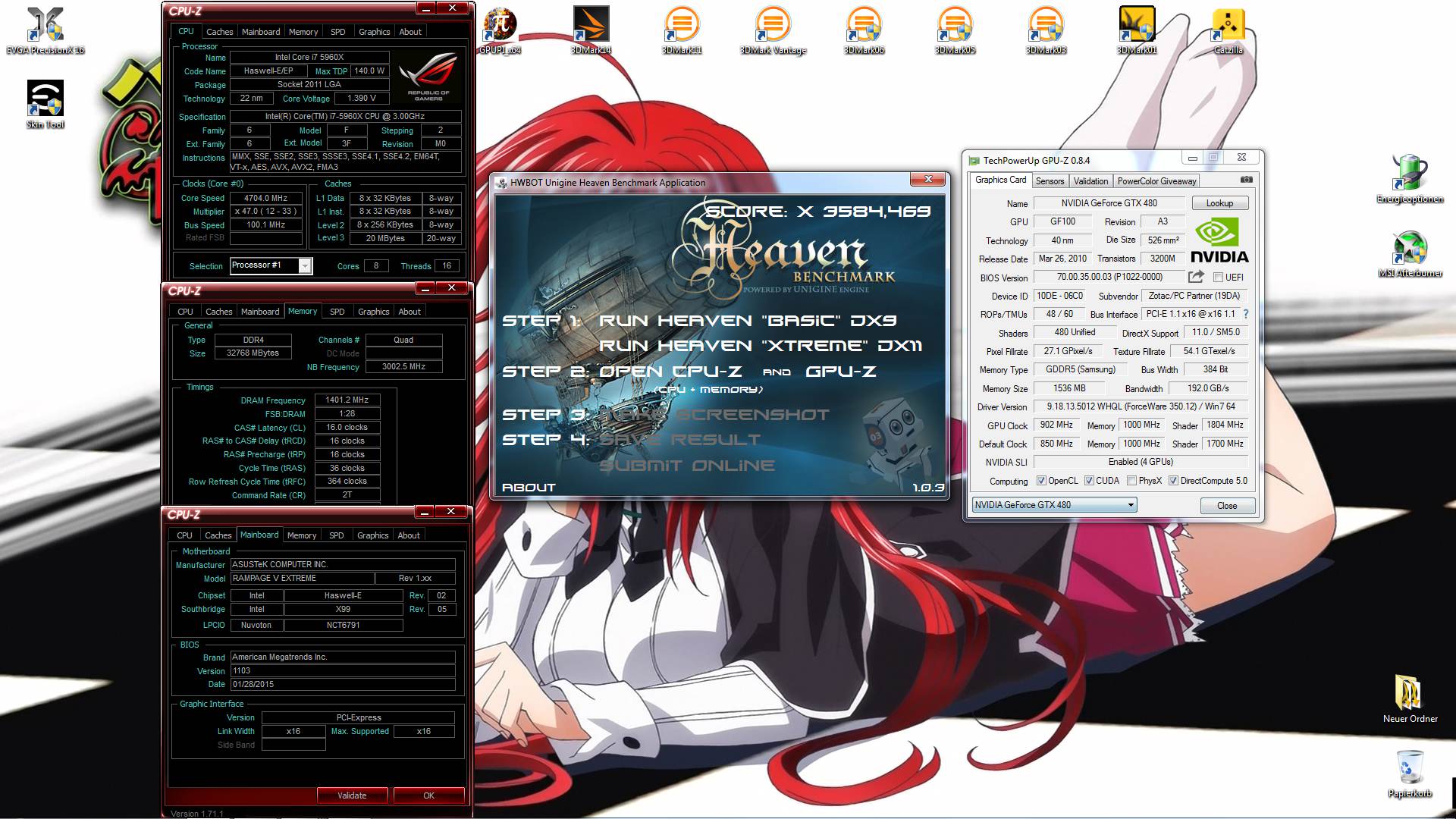Click Driver Version field in GPU-Z
The image size is (1456, 819).
coord(1141,407)
